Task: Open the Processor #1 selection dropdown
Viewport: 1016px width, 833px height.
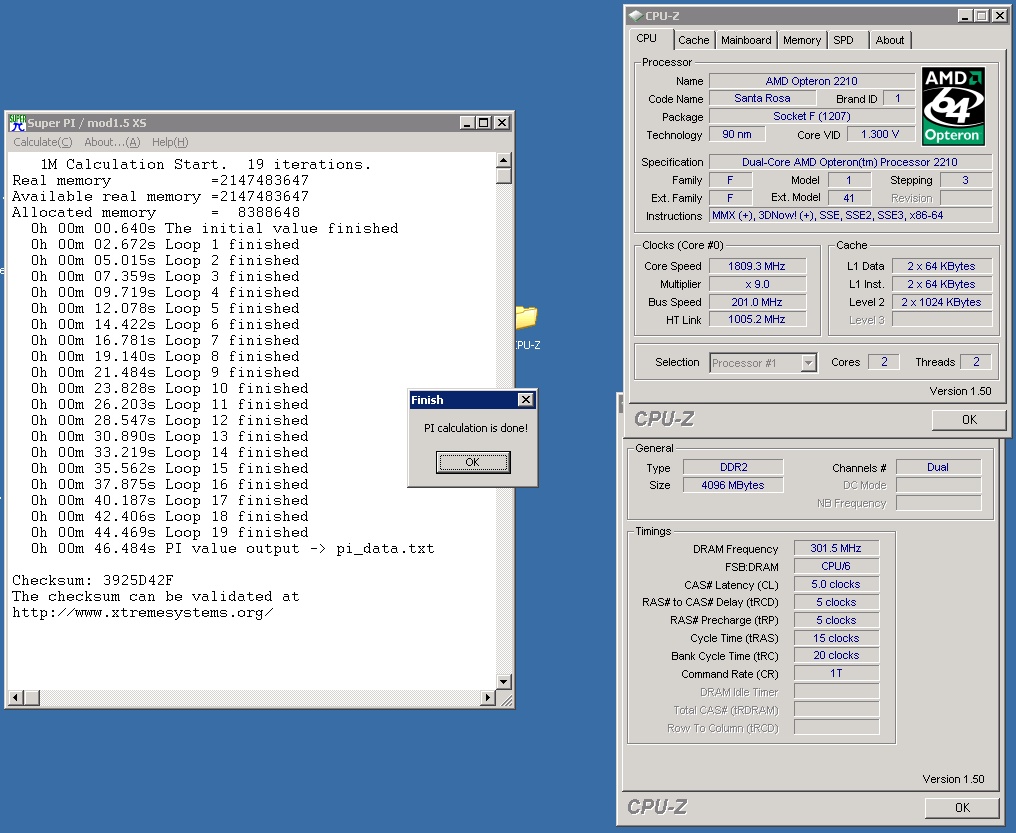Action: tap(808, 363)
